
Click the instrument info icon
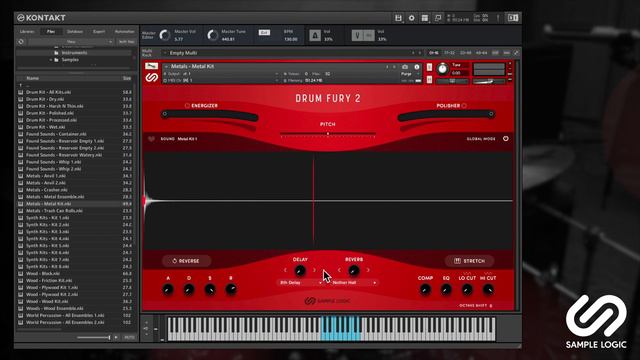click(x=417, y=67)
